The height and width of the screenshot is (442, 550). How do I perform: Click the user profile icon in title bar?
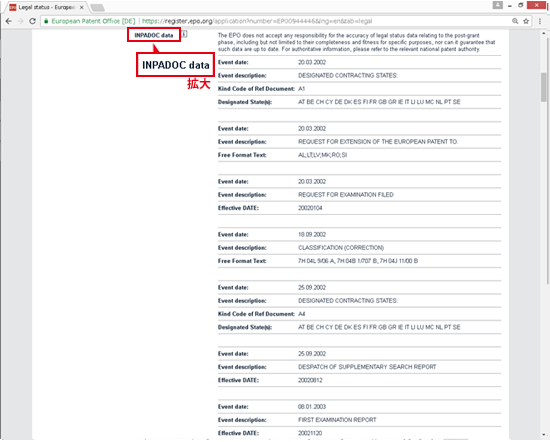(x=497, y=5)
